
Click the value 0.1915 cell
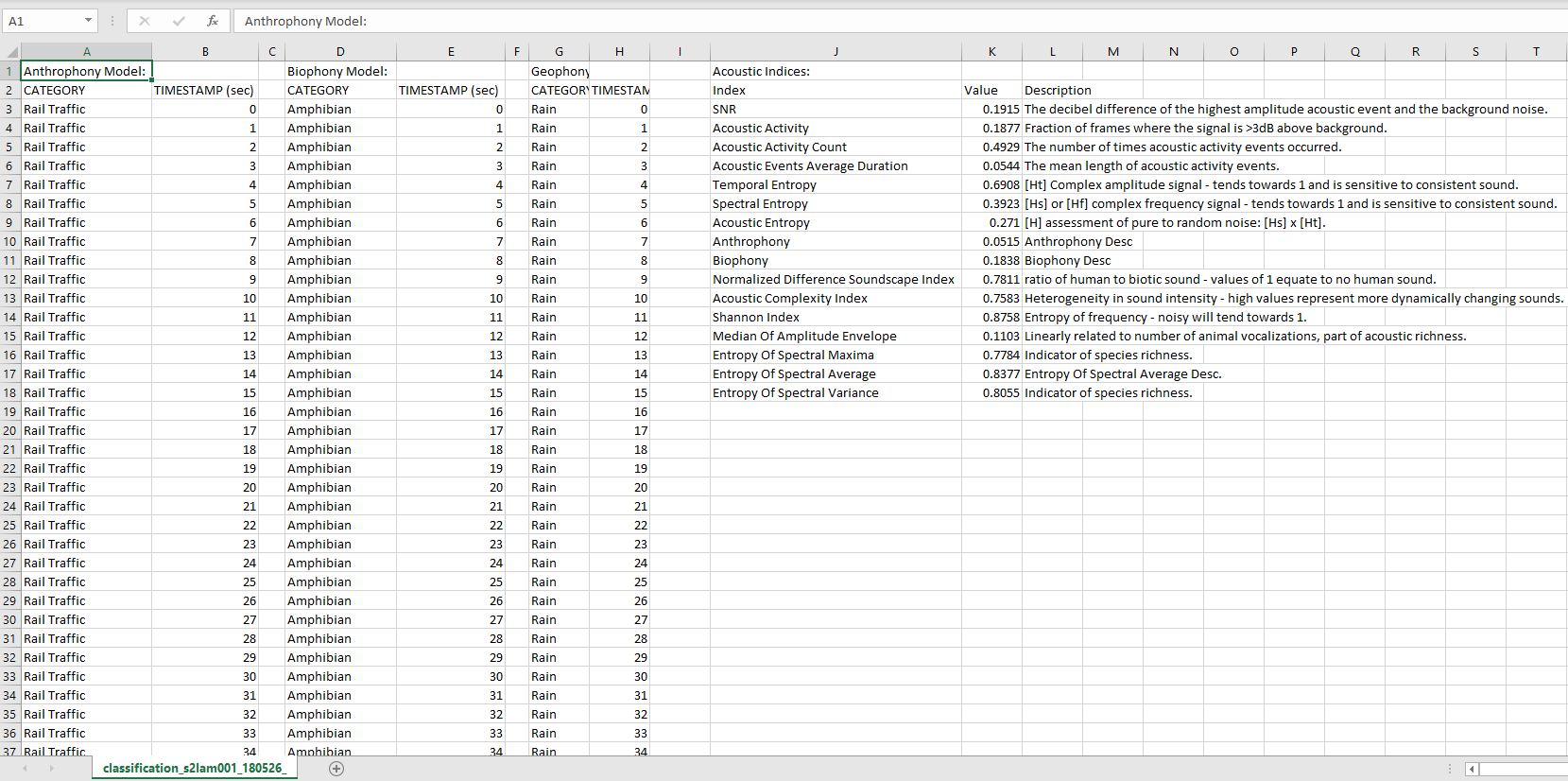[991, 109]
